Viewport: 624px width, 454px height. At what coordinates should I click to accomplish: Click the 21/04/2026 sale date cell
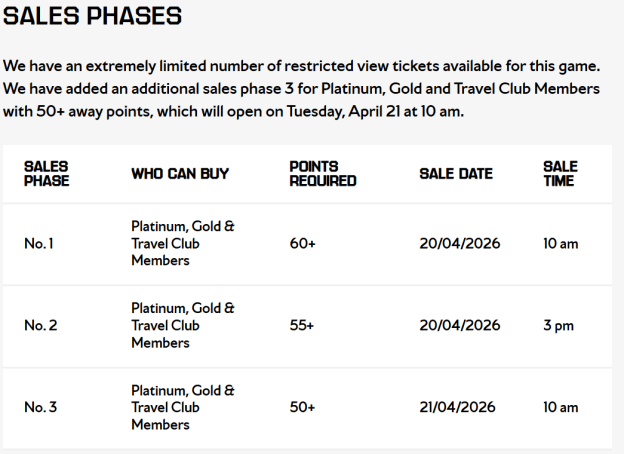[460, 408]
